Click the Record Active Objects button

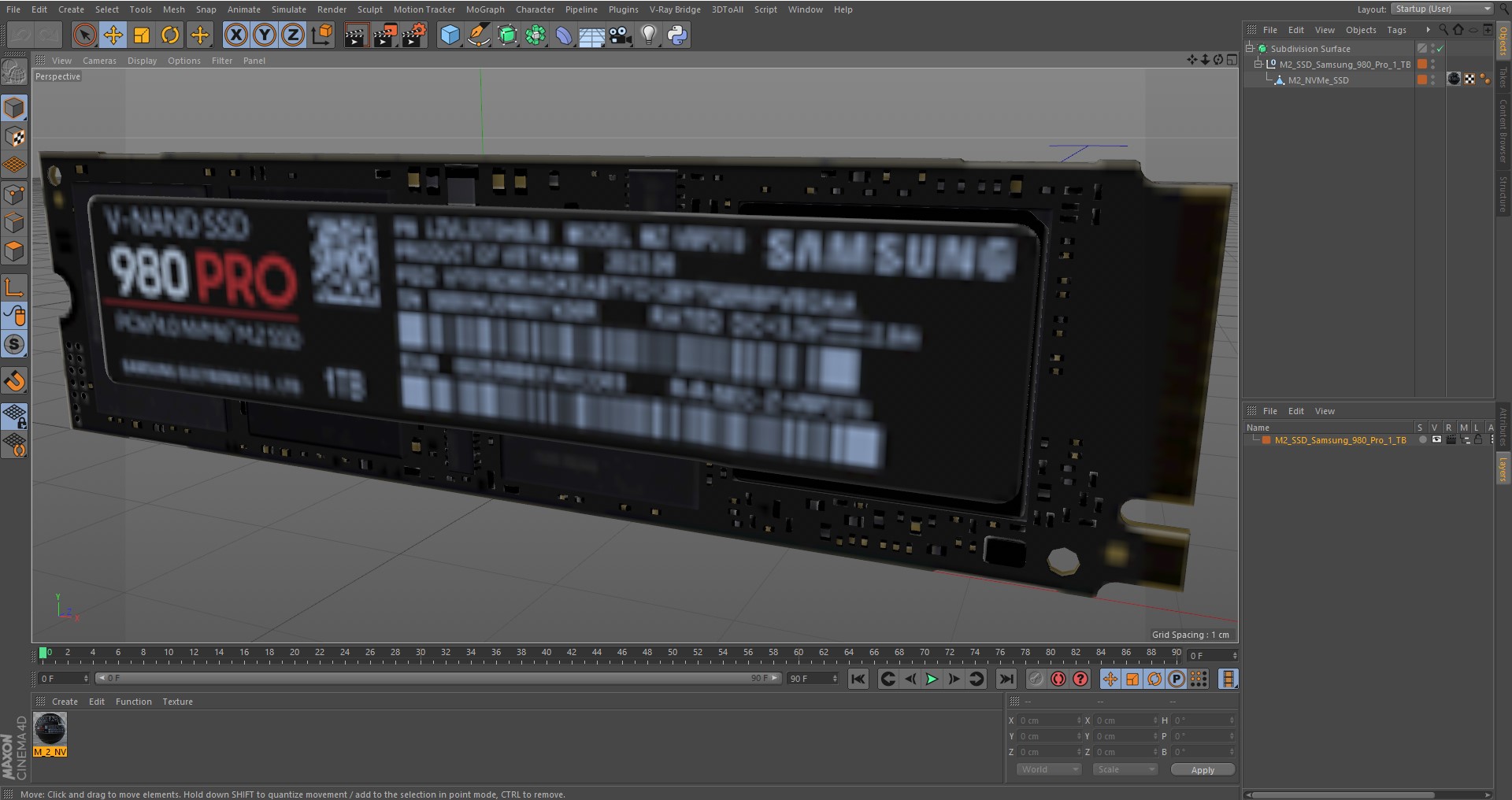point(1036,679)
